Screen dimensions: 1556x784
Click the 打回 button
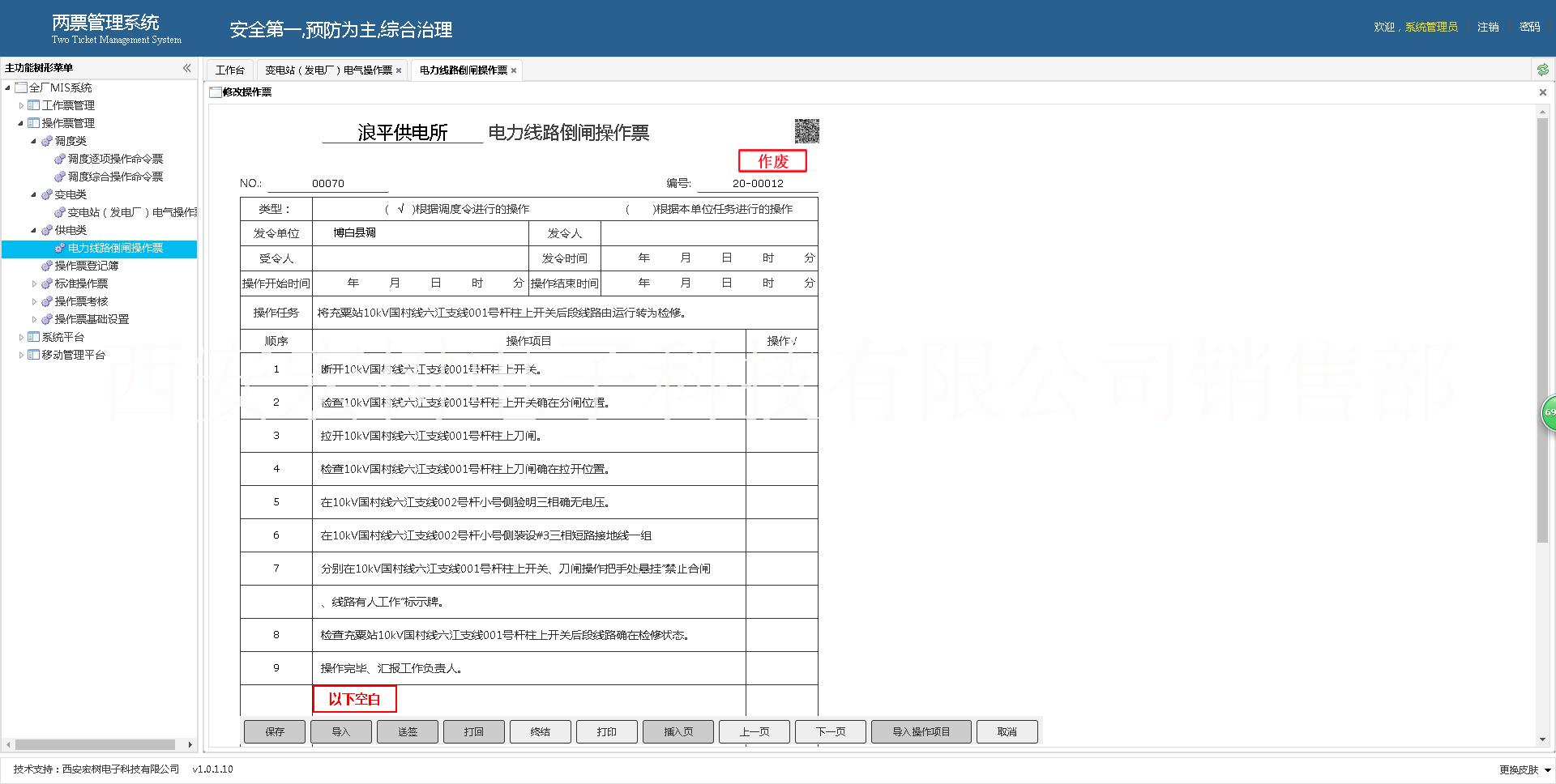point(474,731)
